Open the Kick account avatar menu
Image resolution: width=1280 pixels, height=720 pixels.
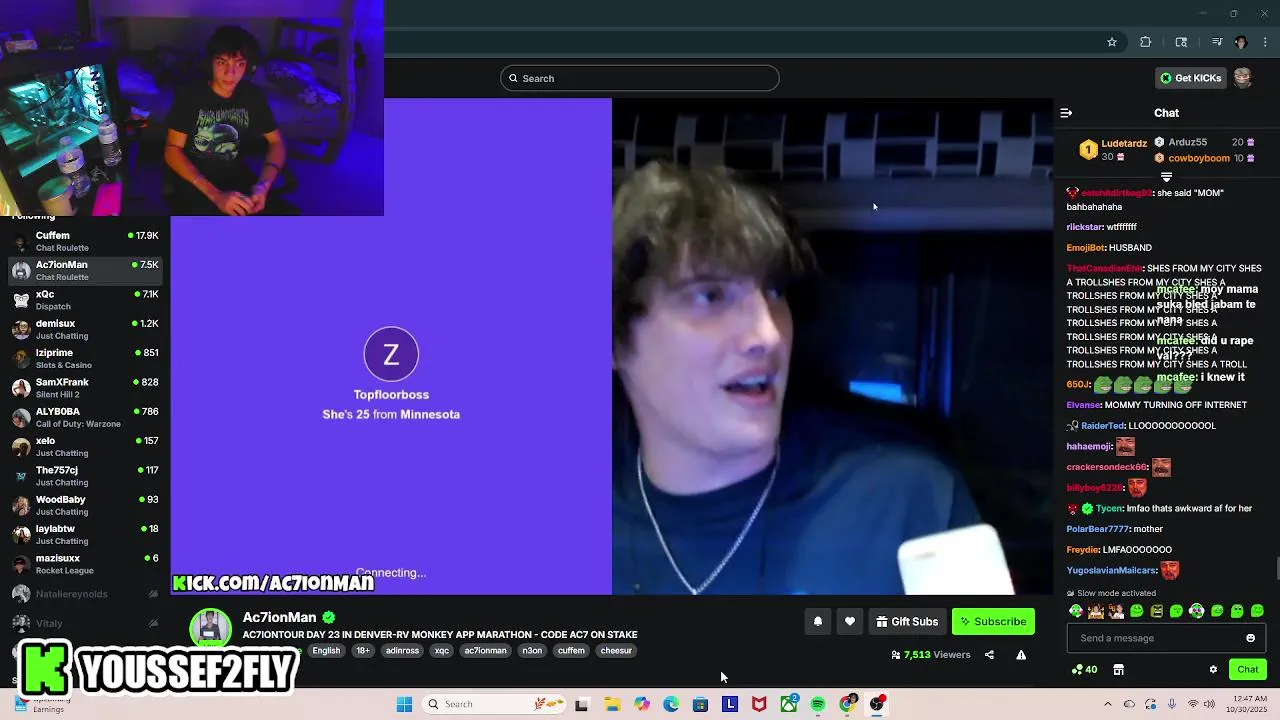[x=1242, y=78]
